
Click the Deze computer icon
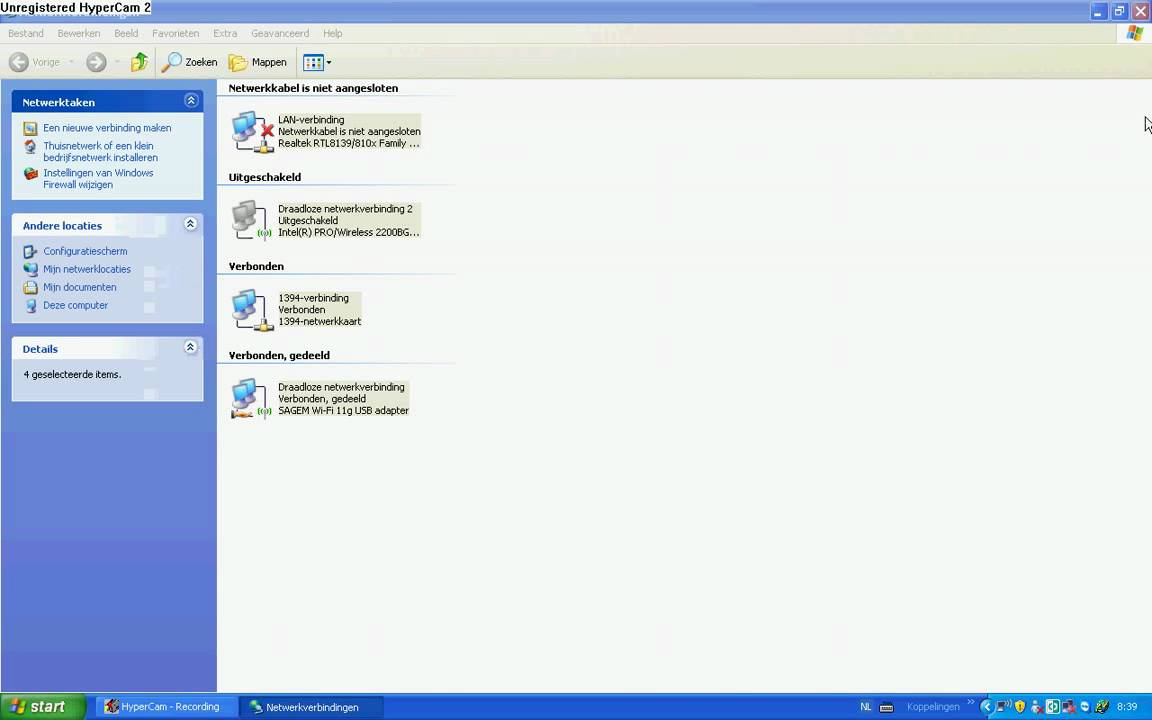30,306
